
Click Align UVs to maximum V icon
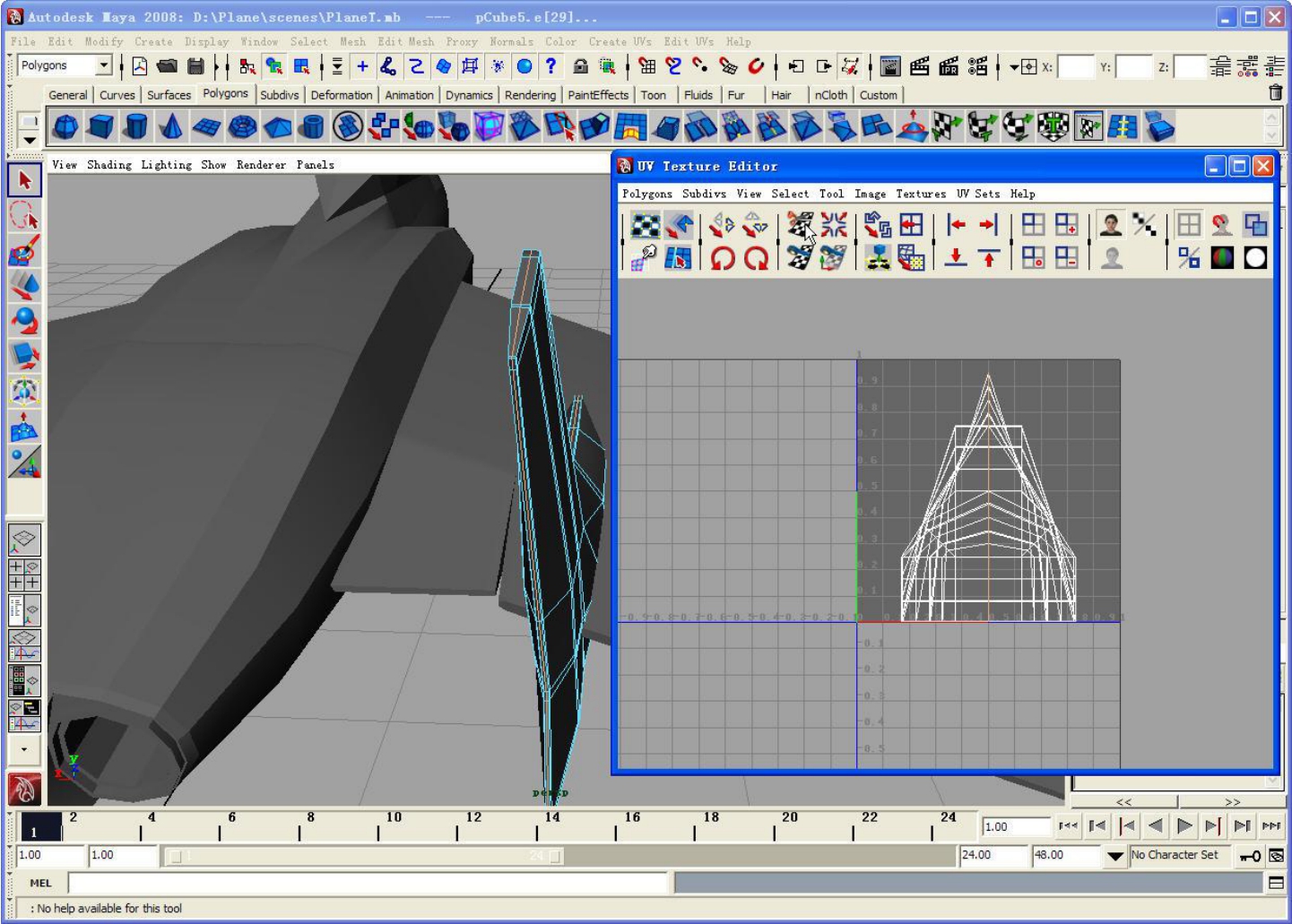click(989, 259)
